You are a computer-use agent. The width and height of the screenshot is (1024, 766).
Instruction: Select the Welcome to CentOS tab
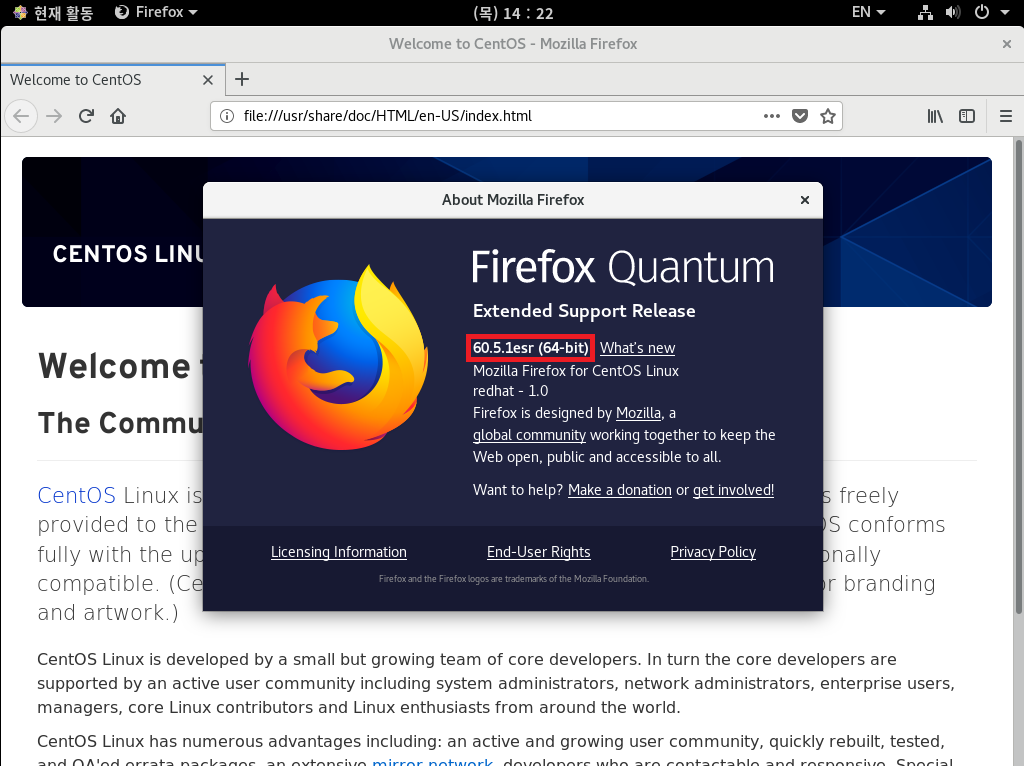[113, 80]
